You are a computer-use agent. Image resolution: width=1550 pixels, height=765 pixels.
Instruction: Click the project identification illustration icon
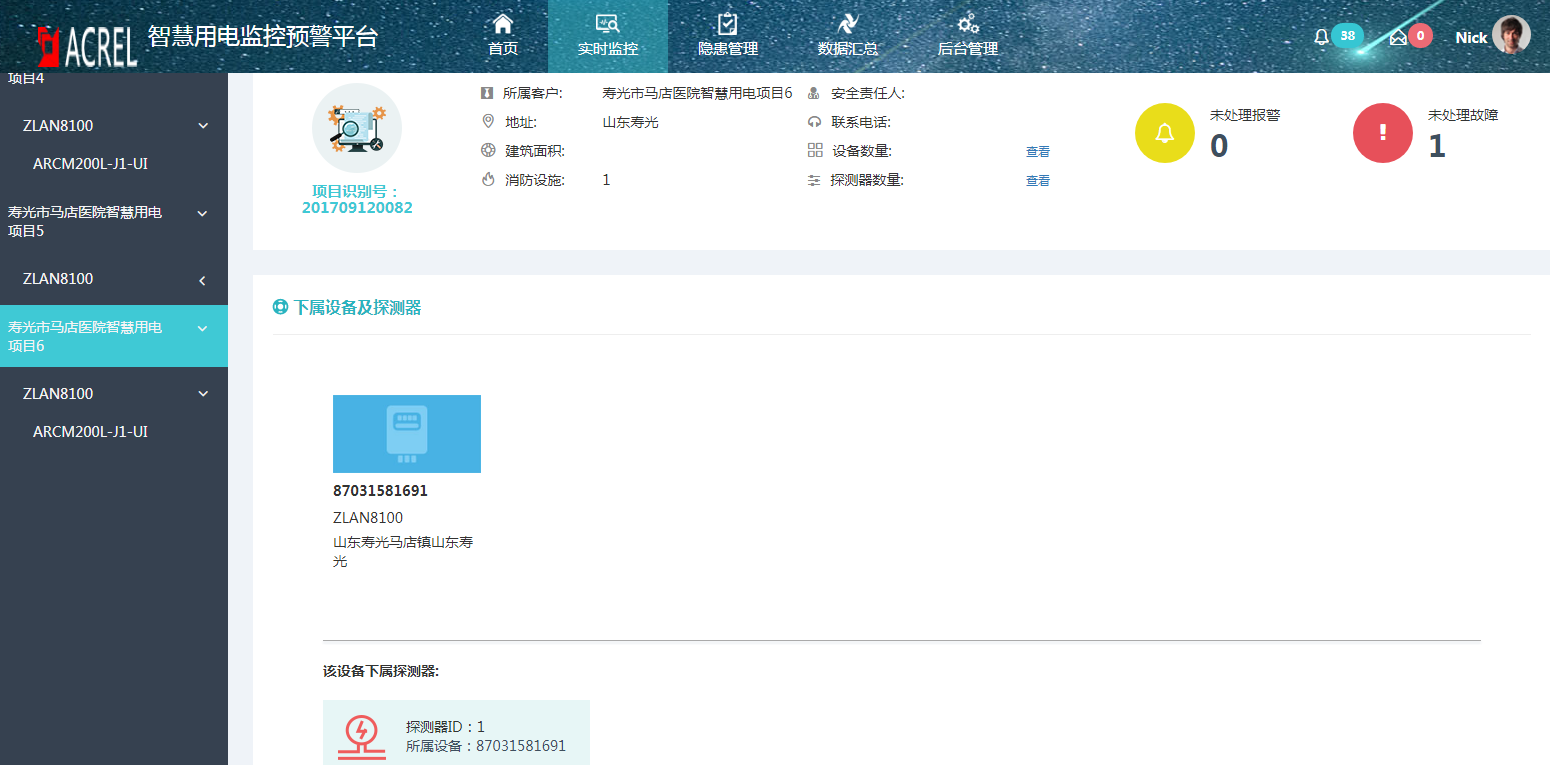click(357, 129)
